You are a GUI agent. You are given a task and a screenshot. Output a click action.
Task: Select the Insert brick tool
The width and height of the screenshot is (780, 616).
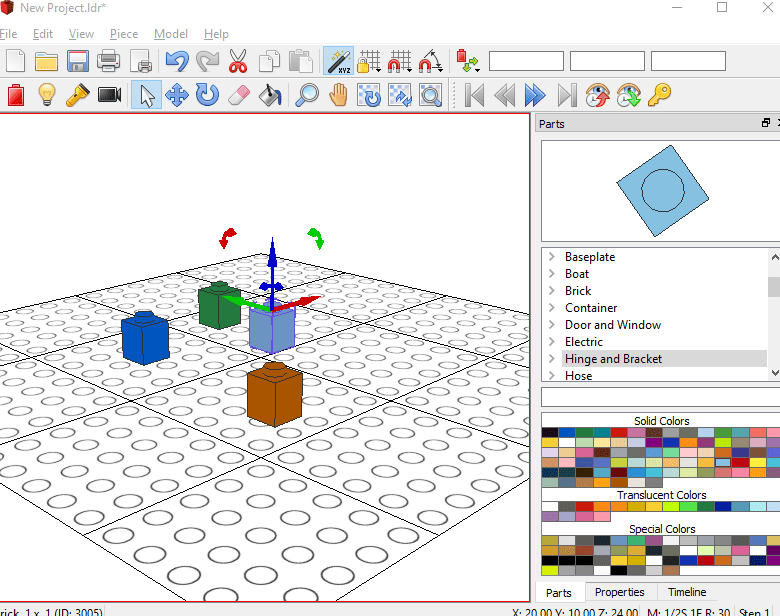pyautogui.click(x=15, y=95)
